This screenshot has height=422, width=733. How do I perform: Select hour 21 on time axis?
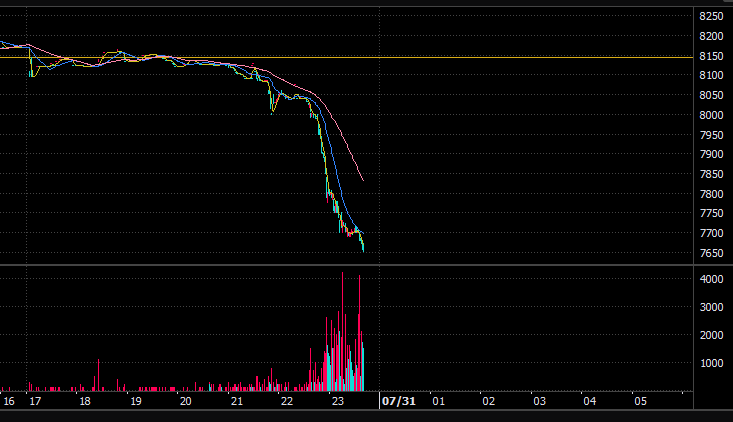click(x=237, y=401)
